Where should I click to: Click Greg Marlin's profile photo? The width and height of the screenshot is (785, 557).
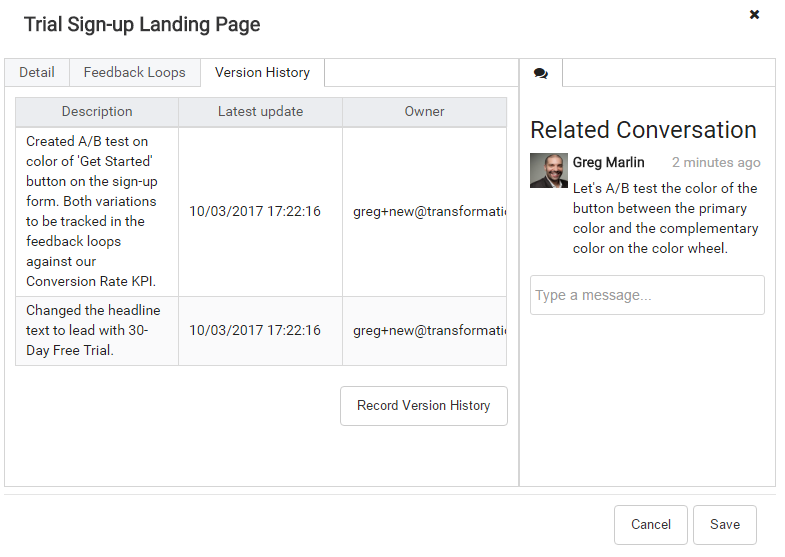[x=549, y=171]
